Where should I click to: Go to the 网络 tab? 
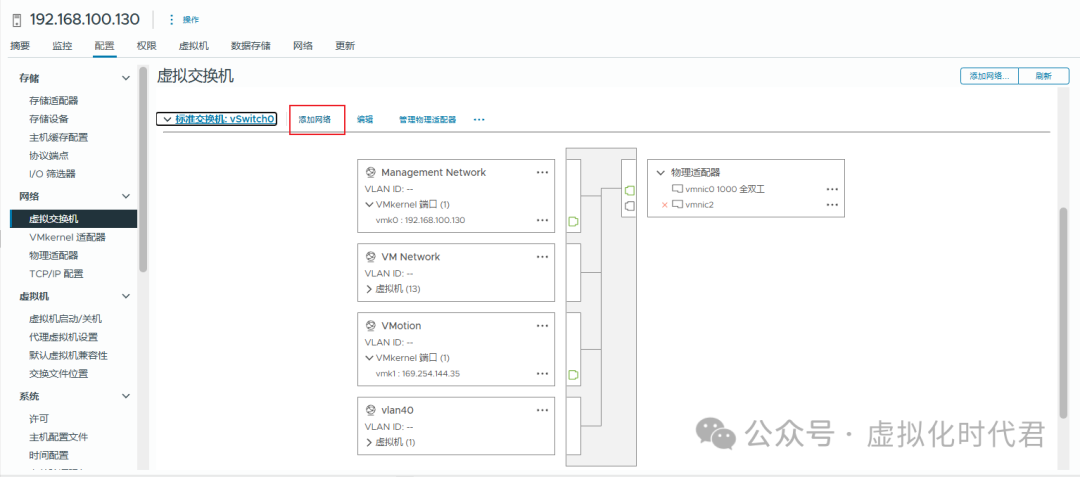pyautogui.click(x=303, y=46)
